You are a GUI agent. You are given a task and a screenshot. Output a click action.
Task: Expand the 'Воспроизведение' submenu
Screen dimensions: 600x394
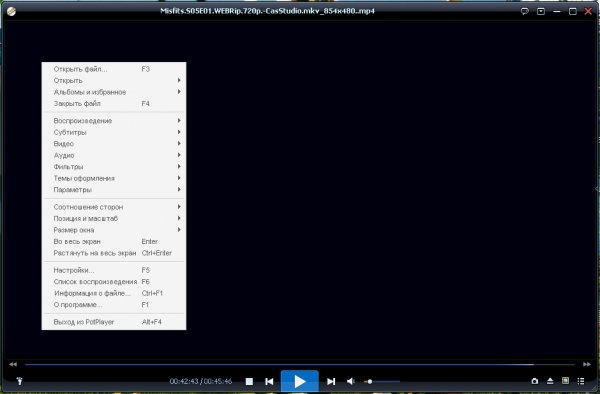pos(114,121)
